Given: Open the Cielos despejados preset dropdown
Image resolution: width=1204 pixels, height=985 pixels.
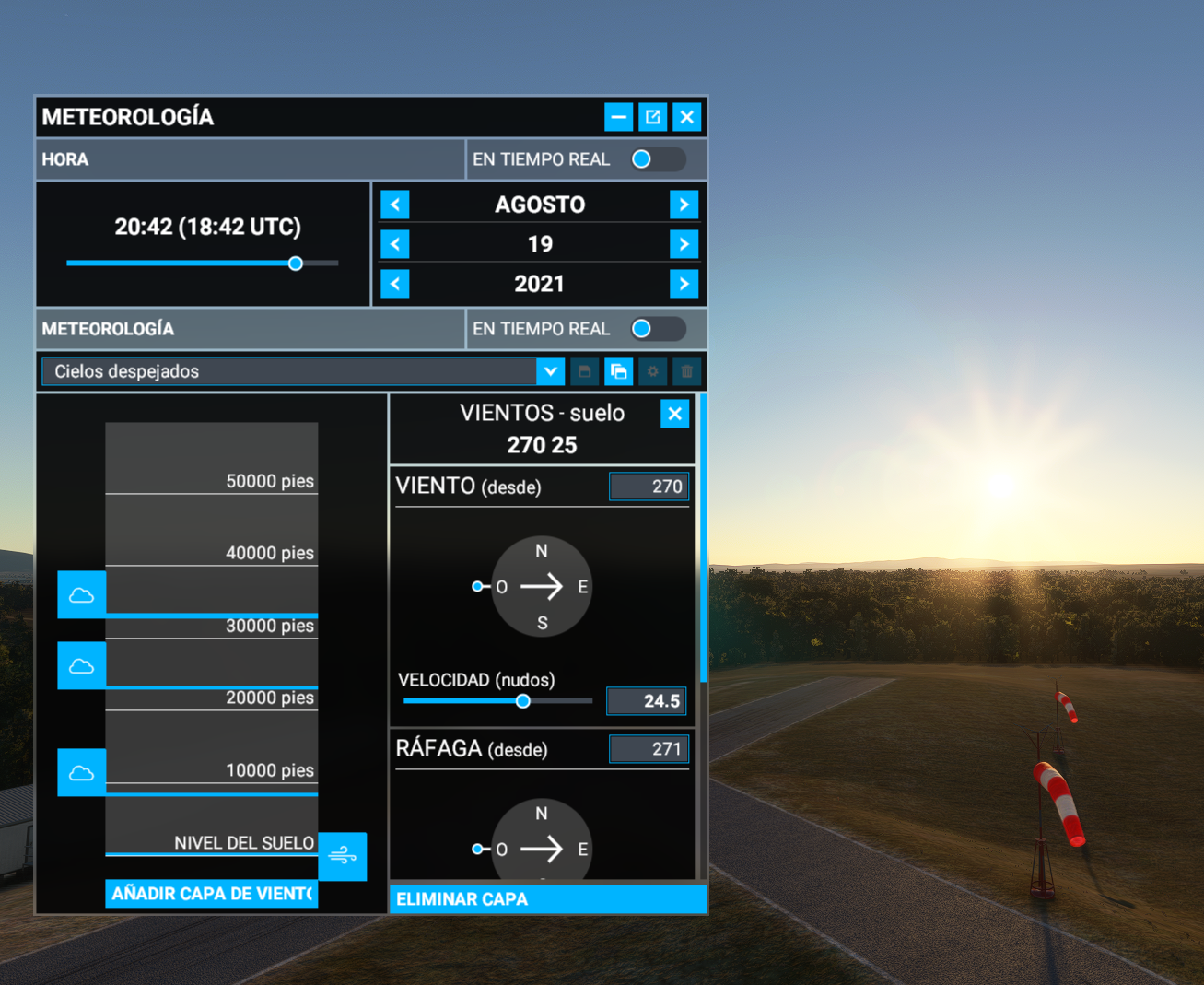Looking at the screenshot, I should click(550, 371).
